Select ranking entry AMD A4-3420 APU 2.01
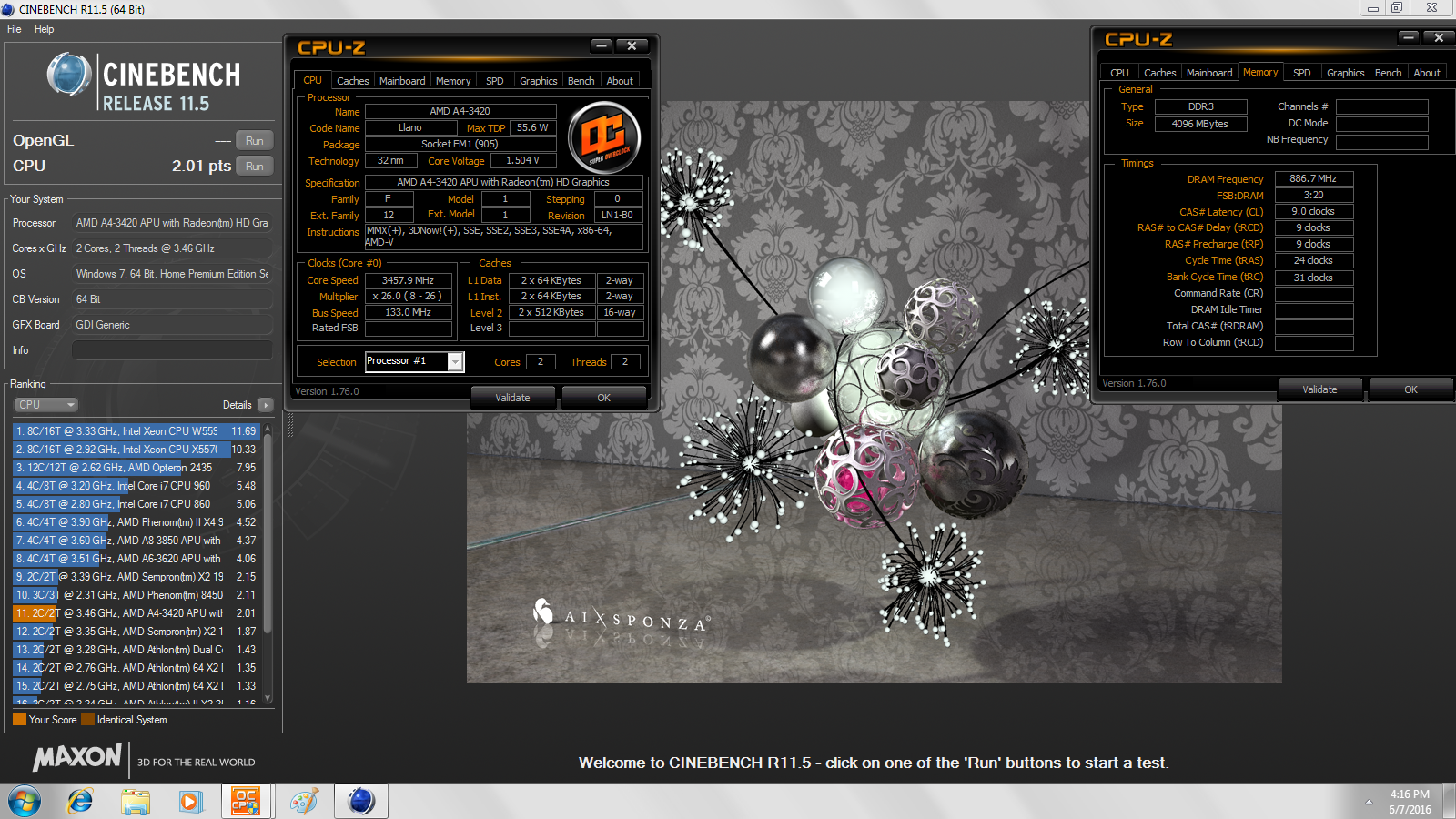Image resolution: width=1456 pixels, height=819 pixels. coord(136,613)
